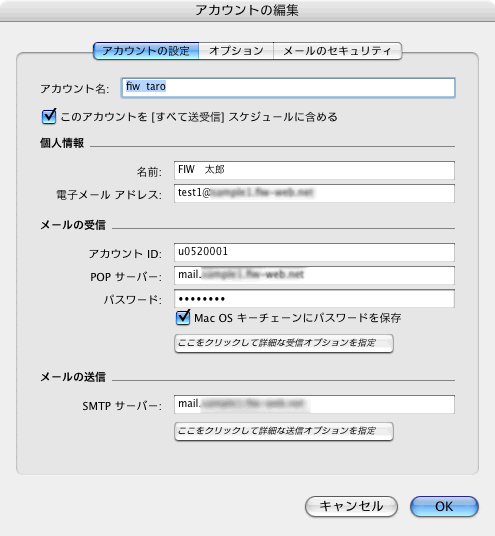Image resolution: width=495 pixels, height=536 pixels.
Task: Switch to the オプション tab
Action: click(x=236, y=51)
